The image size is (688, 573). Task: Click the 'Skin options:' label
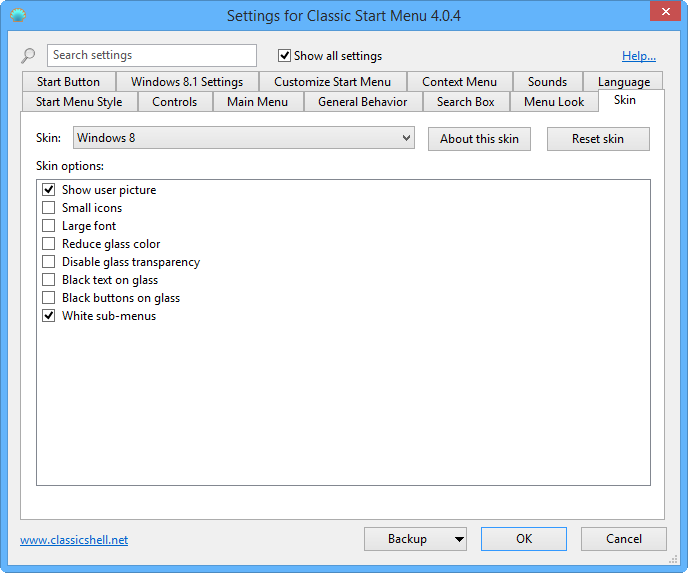70,166
